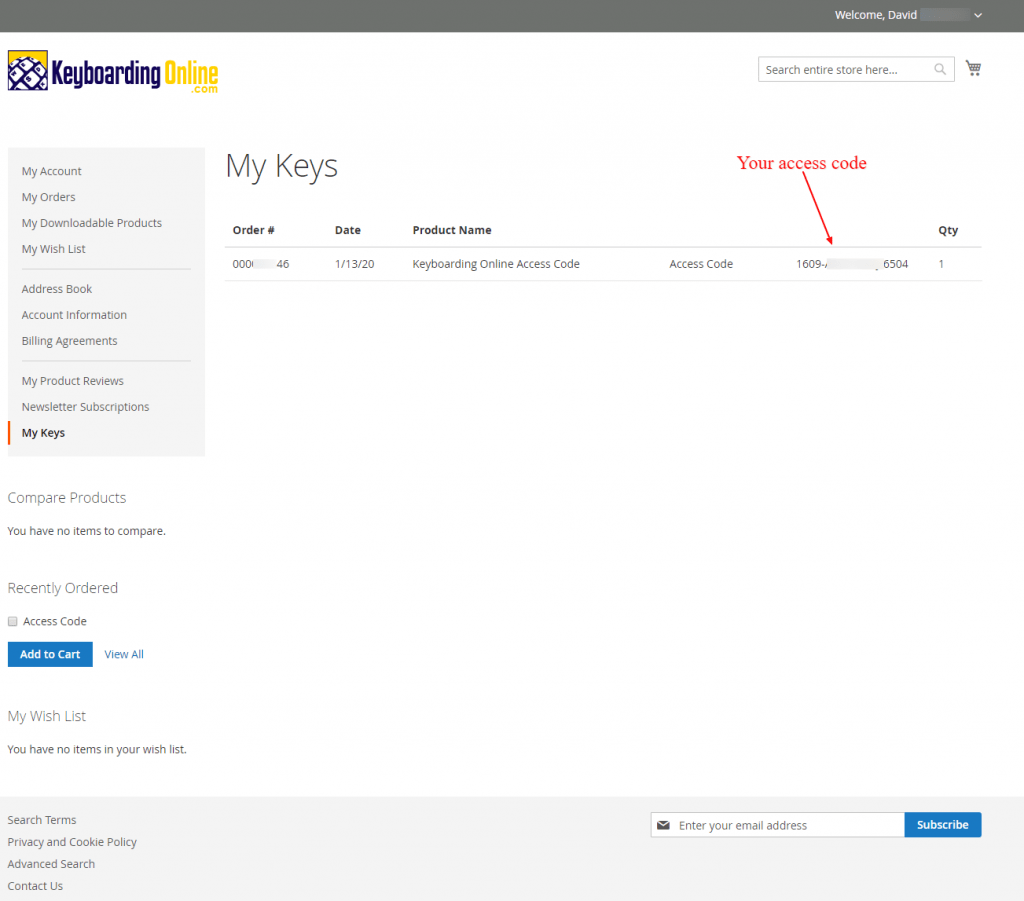Screen dimensions: 1024x901
Task: Click the Compare Products heading
Action: coord(67,498)
